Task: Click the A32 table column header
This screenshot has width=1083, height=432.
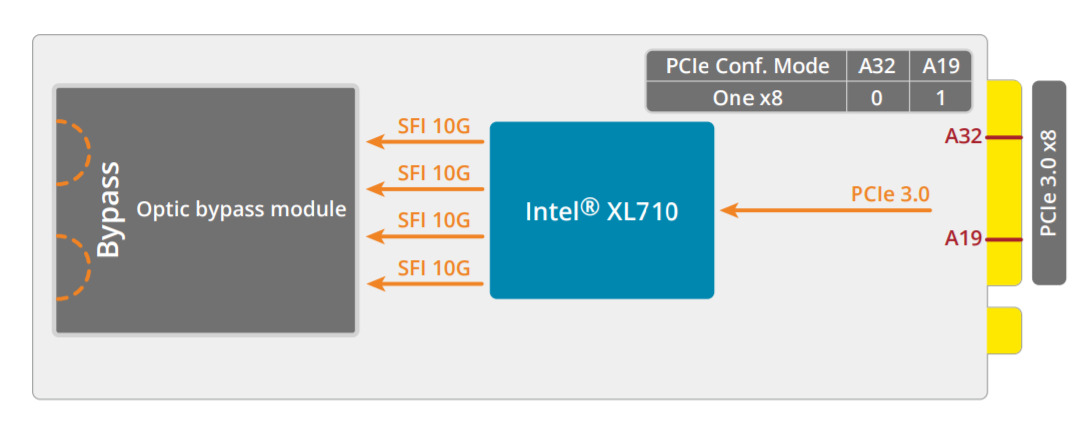Action: point(878,66)
